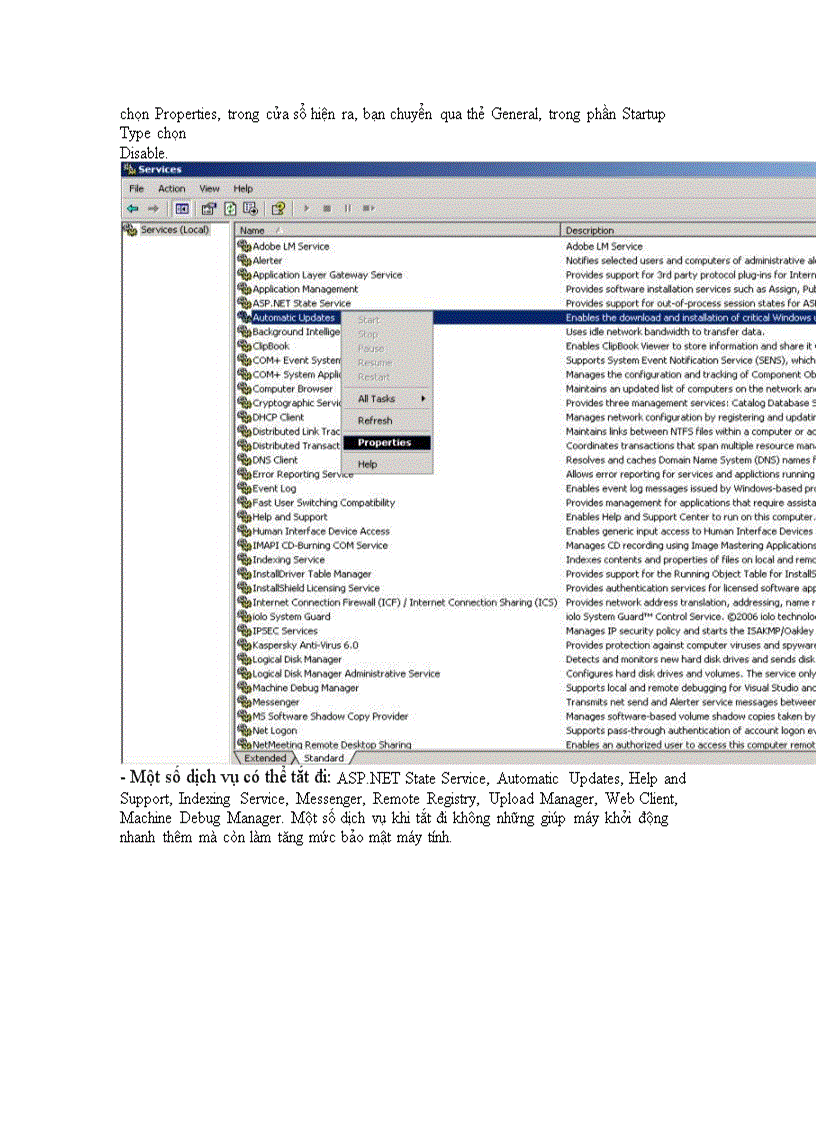Viewport: 816px width, 1123px height.
Task: Expand the All Tasks submenu
Action: click(x=386, y=399)
